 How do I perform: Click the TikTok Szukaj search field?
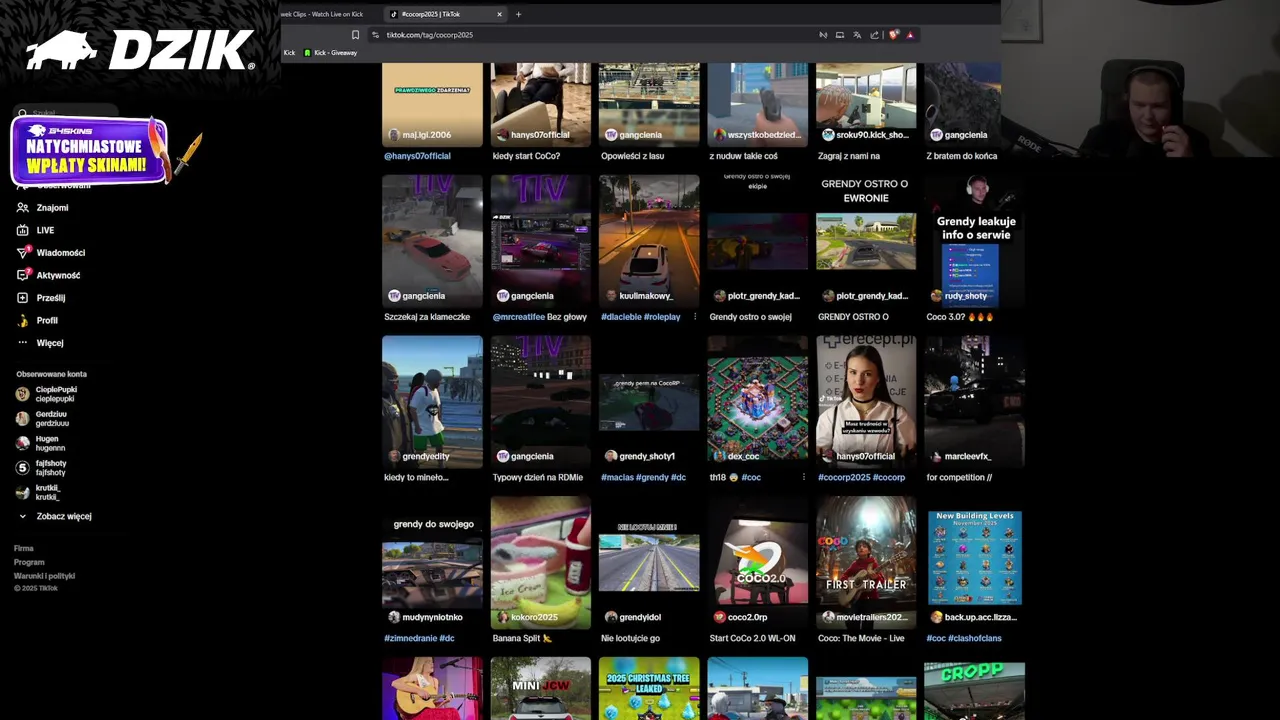[x=66, y=113]
